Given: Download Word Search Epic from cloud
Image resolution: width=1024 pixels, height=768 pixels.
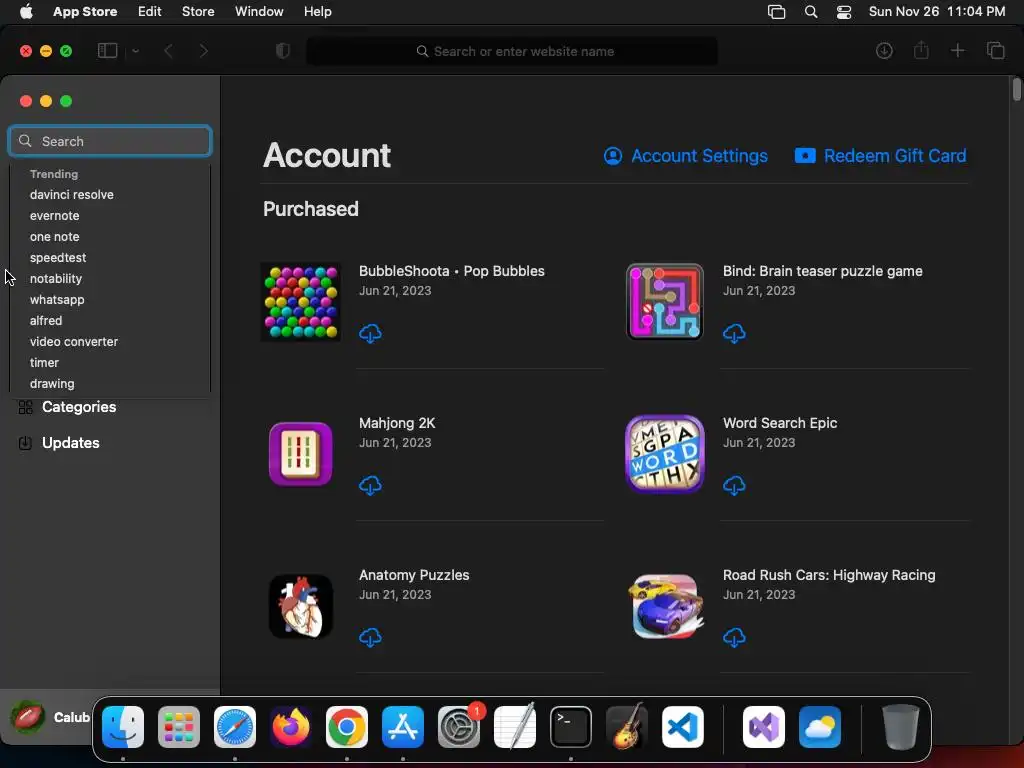Looking at the screenshot, I should point(734,485).
